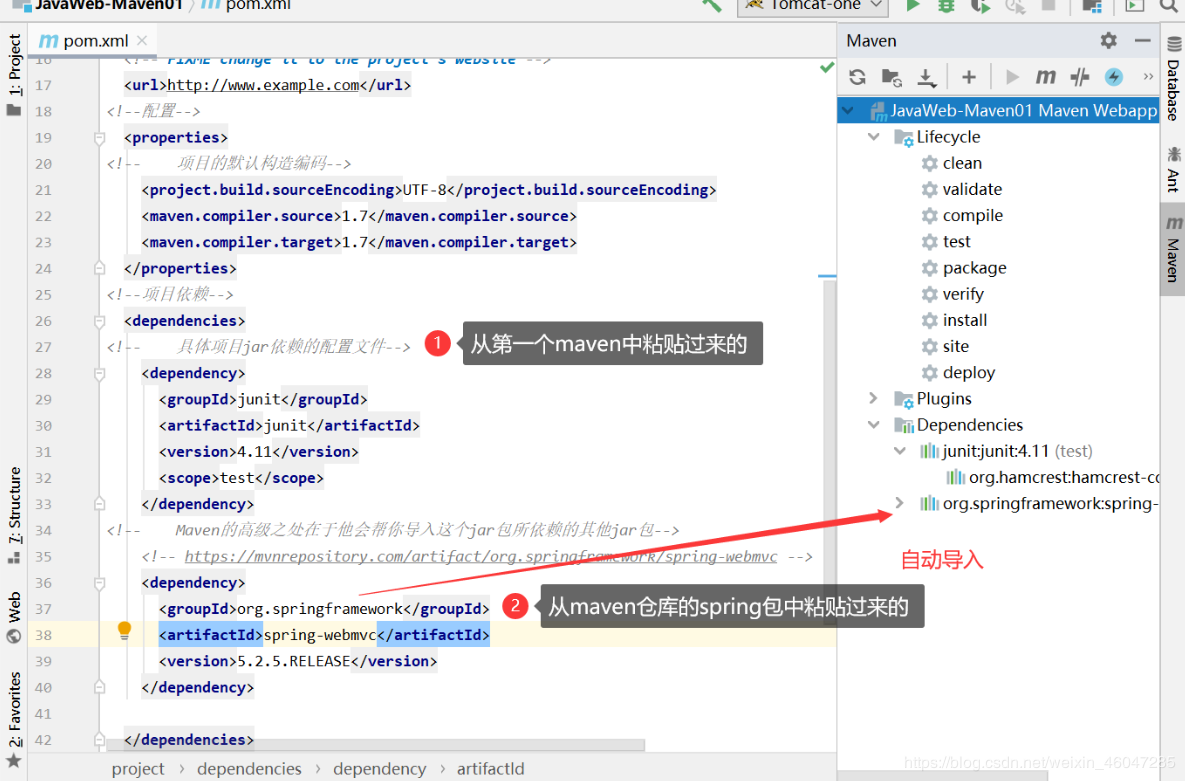Click the pom.xml breadcrumb in navigation bar
This screenshot has width=1185, height=781.
pyautogui.click(x=247, y=6)
